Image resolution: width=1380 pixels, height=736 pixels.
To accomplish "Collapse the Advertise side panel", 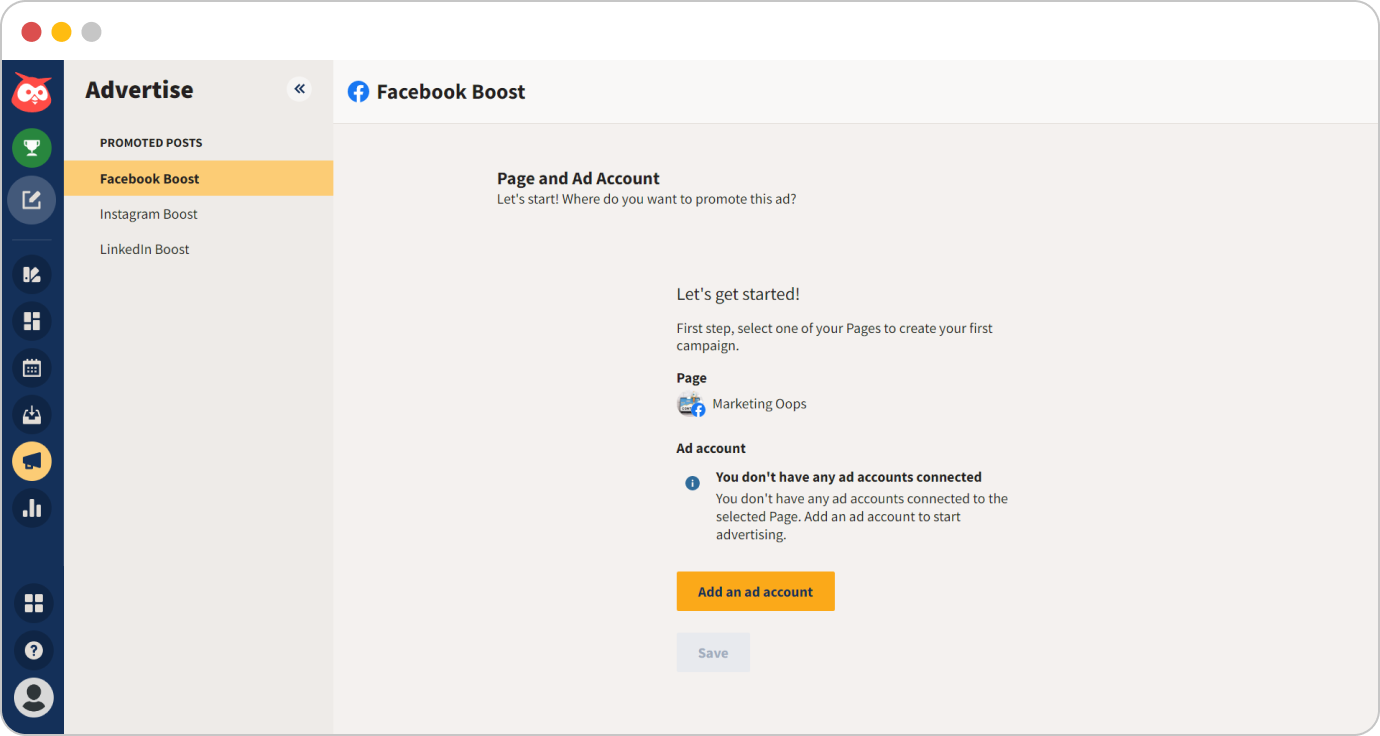I will coord(299,89).
